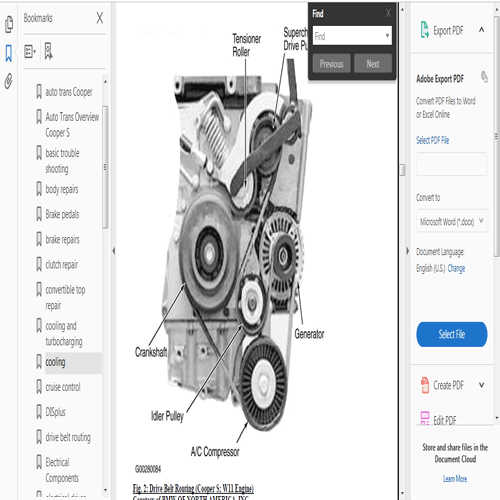Open the drive belt routing bookmark
The image size is (500, 500).
point(68,437)
